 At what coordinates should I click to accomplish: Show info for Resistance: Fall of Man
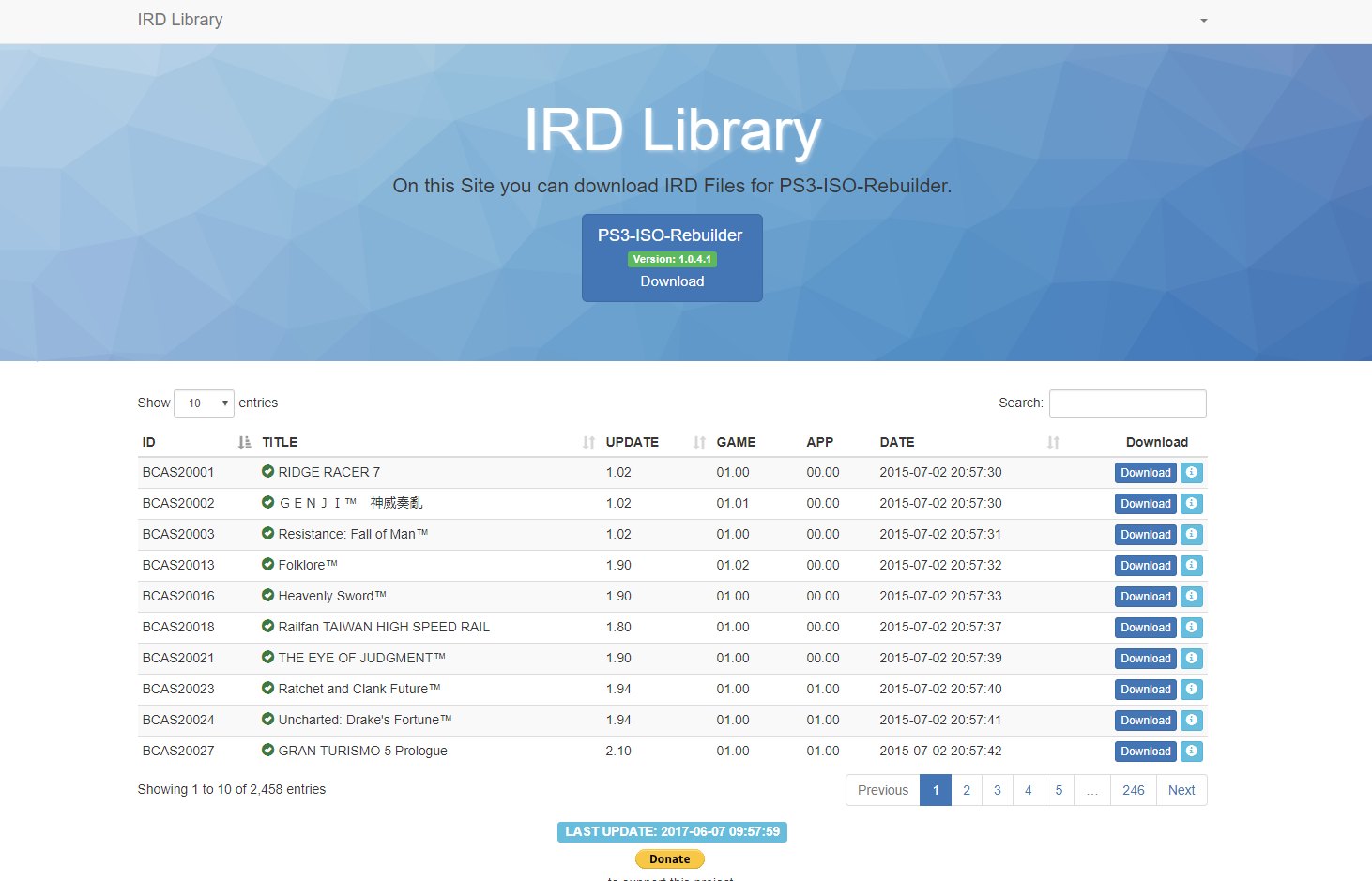1191,535
